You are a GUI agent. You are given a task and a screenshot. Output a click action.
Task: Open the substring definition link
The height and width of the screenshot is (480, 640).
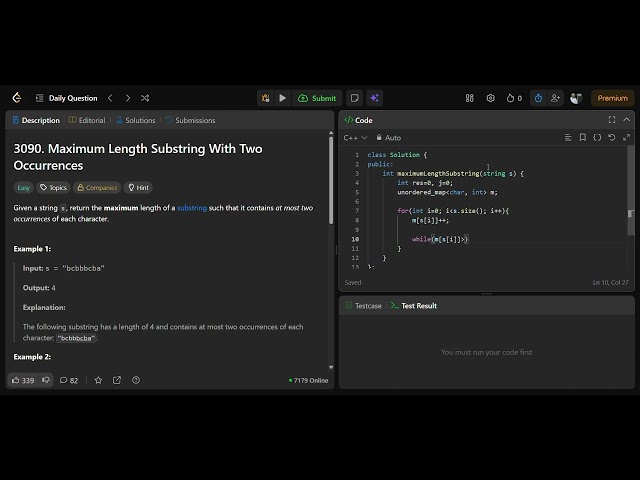click(x=192, y=208)
